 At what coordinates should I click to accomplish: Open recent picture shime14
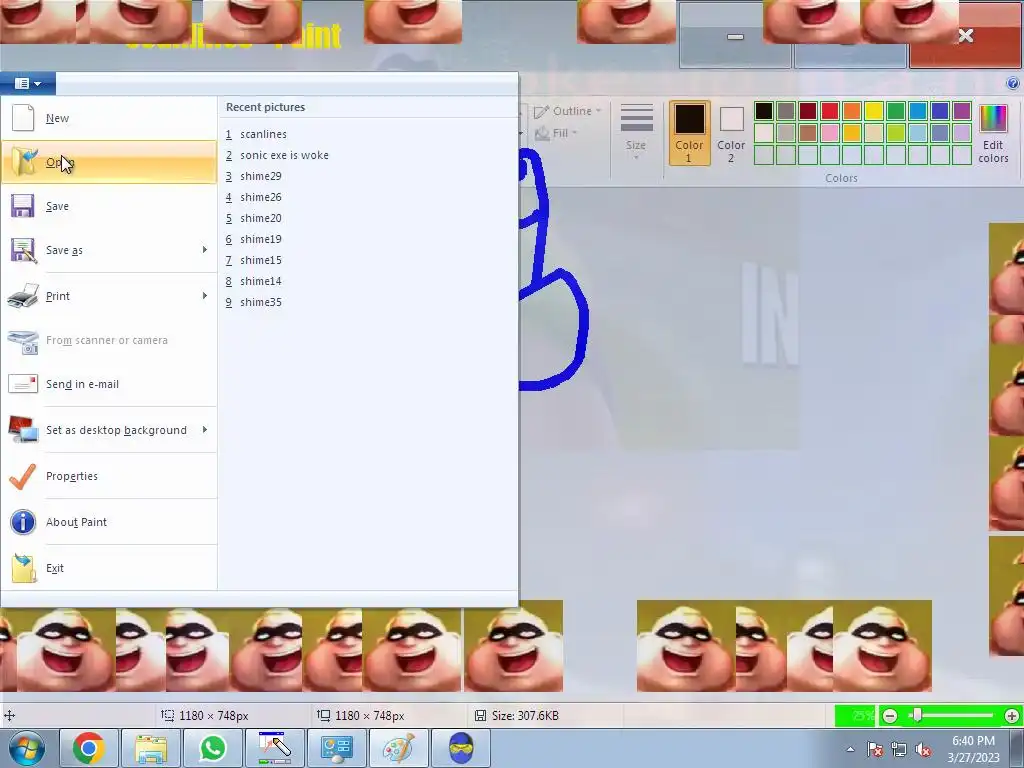click(x=253, y=281)
